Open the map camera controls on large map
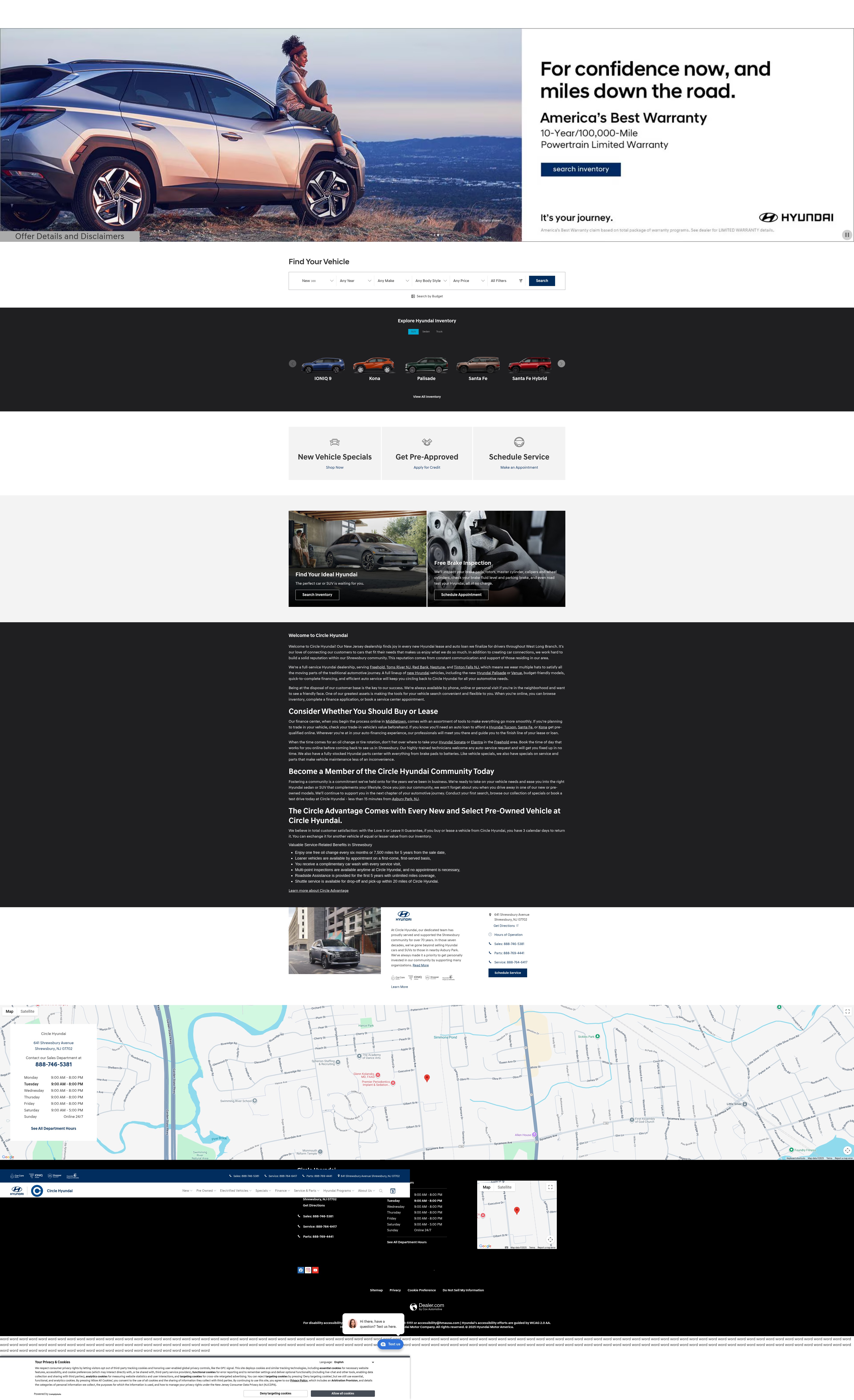 coord(847,1151)
